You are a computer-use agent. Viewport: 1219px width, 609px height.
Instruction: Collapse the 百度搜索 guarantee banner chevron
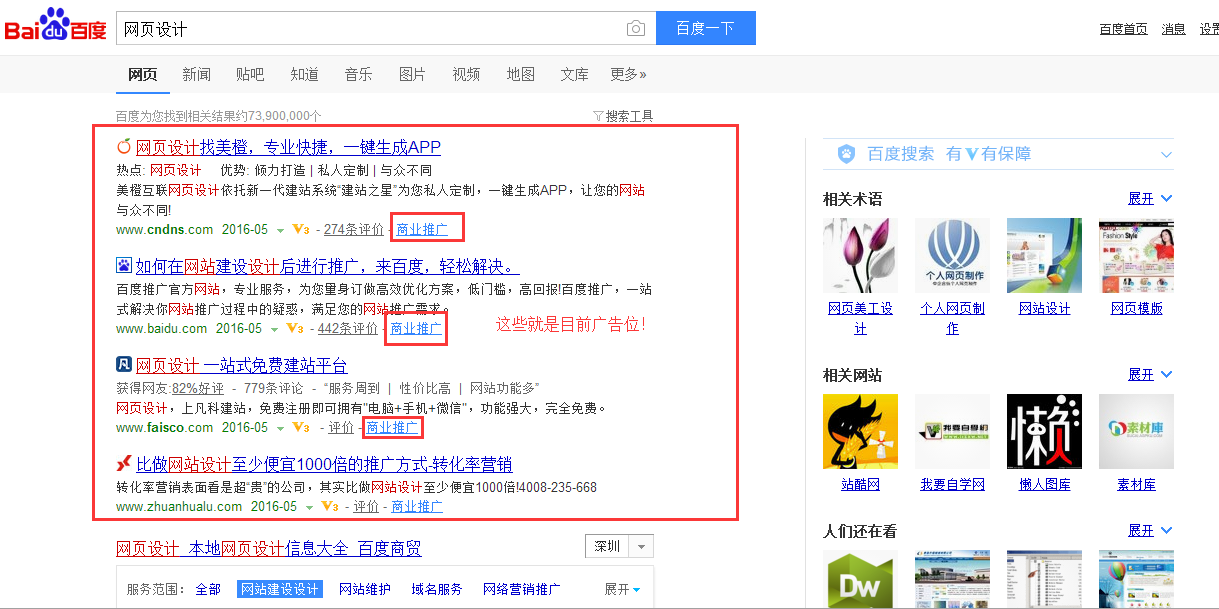1166,155
